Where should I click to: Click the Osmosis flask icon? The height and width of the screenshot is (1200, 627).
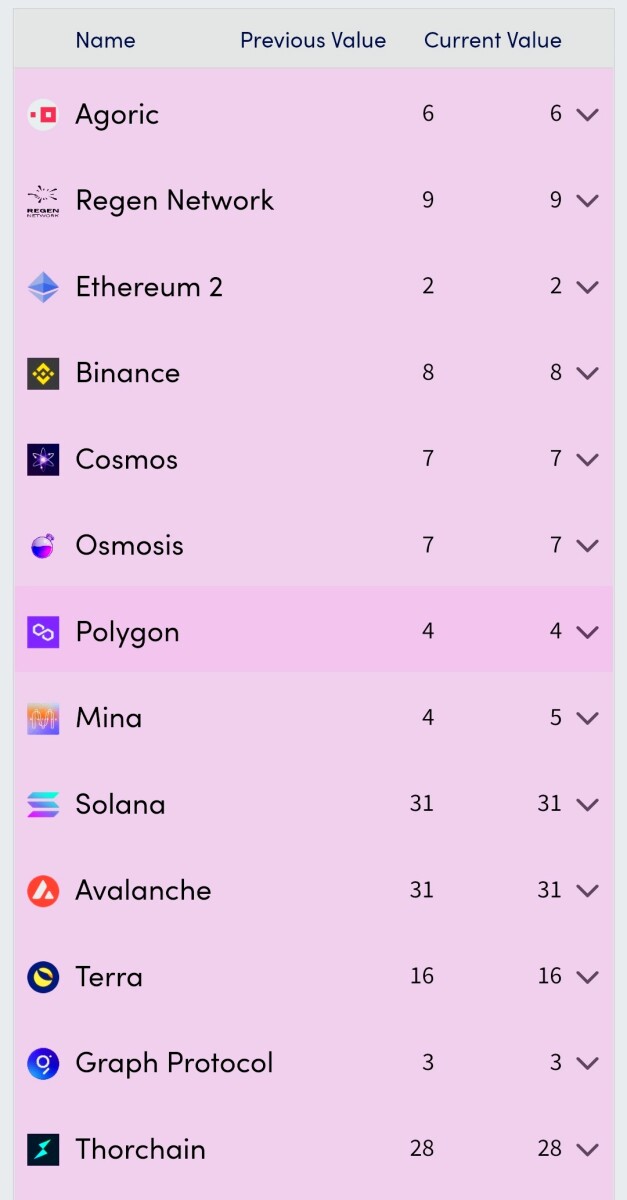(x=43, y=546)
